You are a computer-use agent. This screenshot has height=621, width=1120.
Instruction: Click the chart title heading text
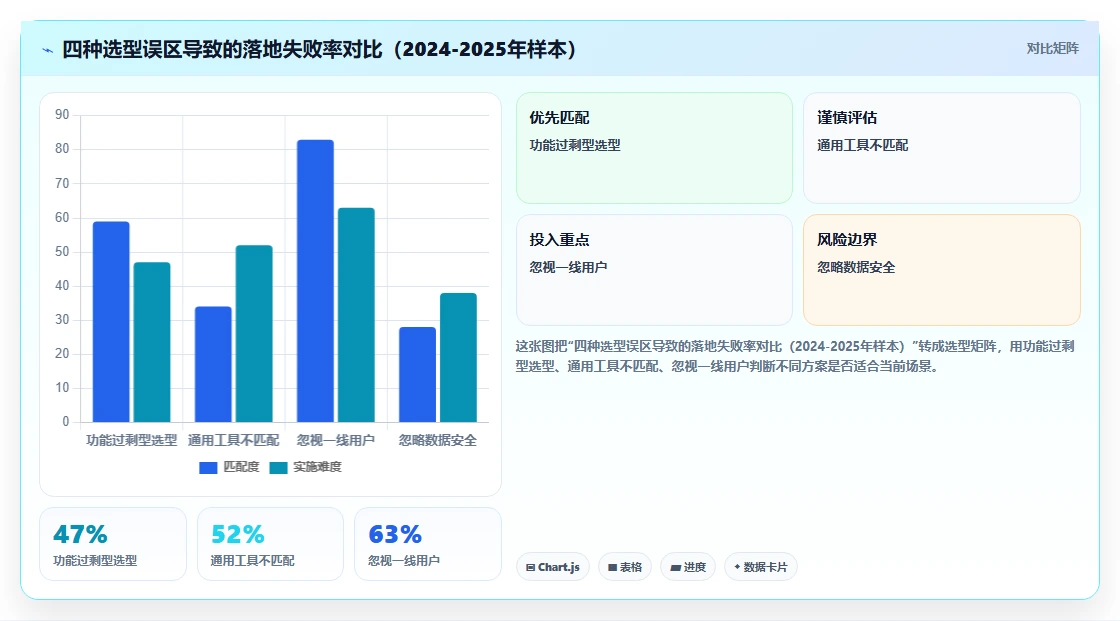click(320, 49)
